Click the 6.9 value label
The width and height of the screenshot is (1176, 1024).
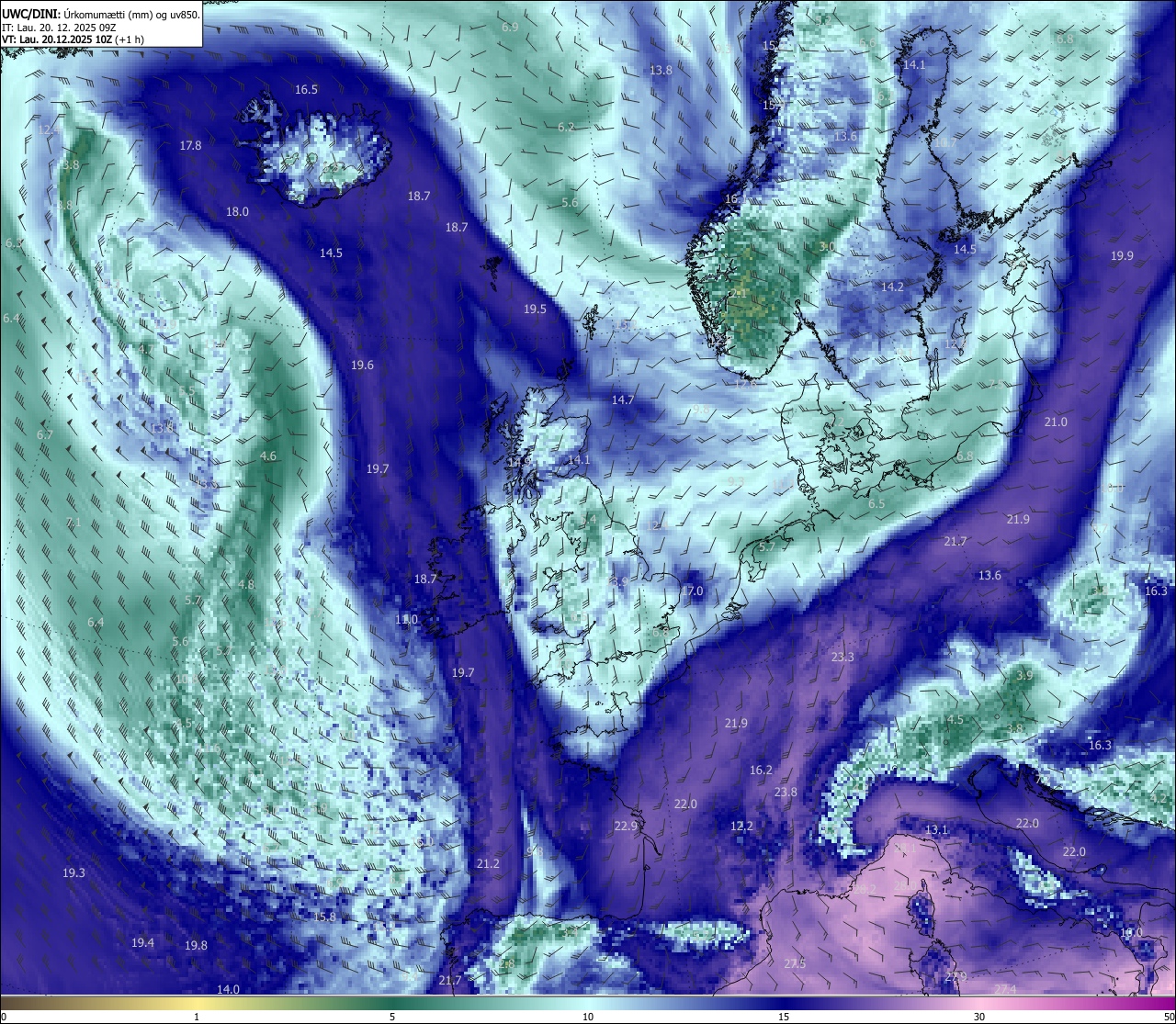click(510, 28)
